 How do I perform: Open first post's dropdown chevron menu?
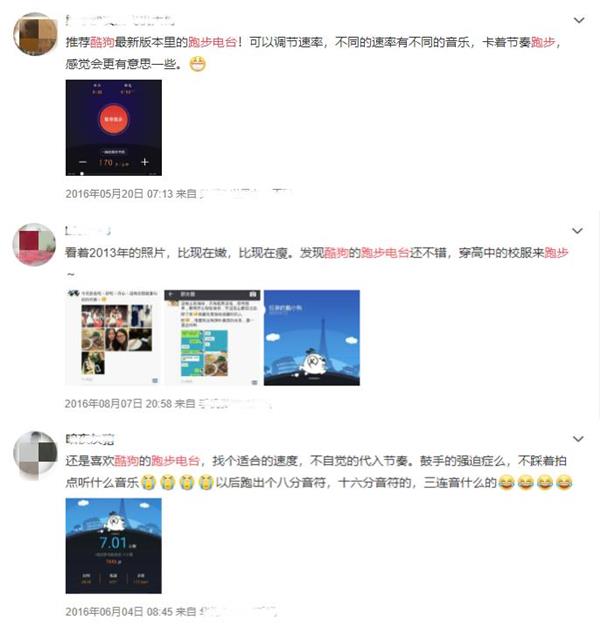pyautogui.click(x=579, y=20)
